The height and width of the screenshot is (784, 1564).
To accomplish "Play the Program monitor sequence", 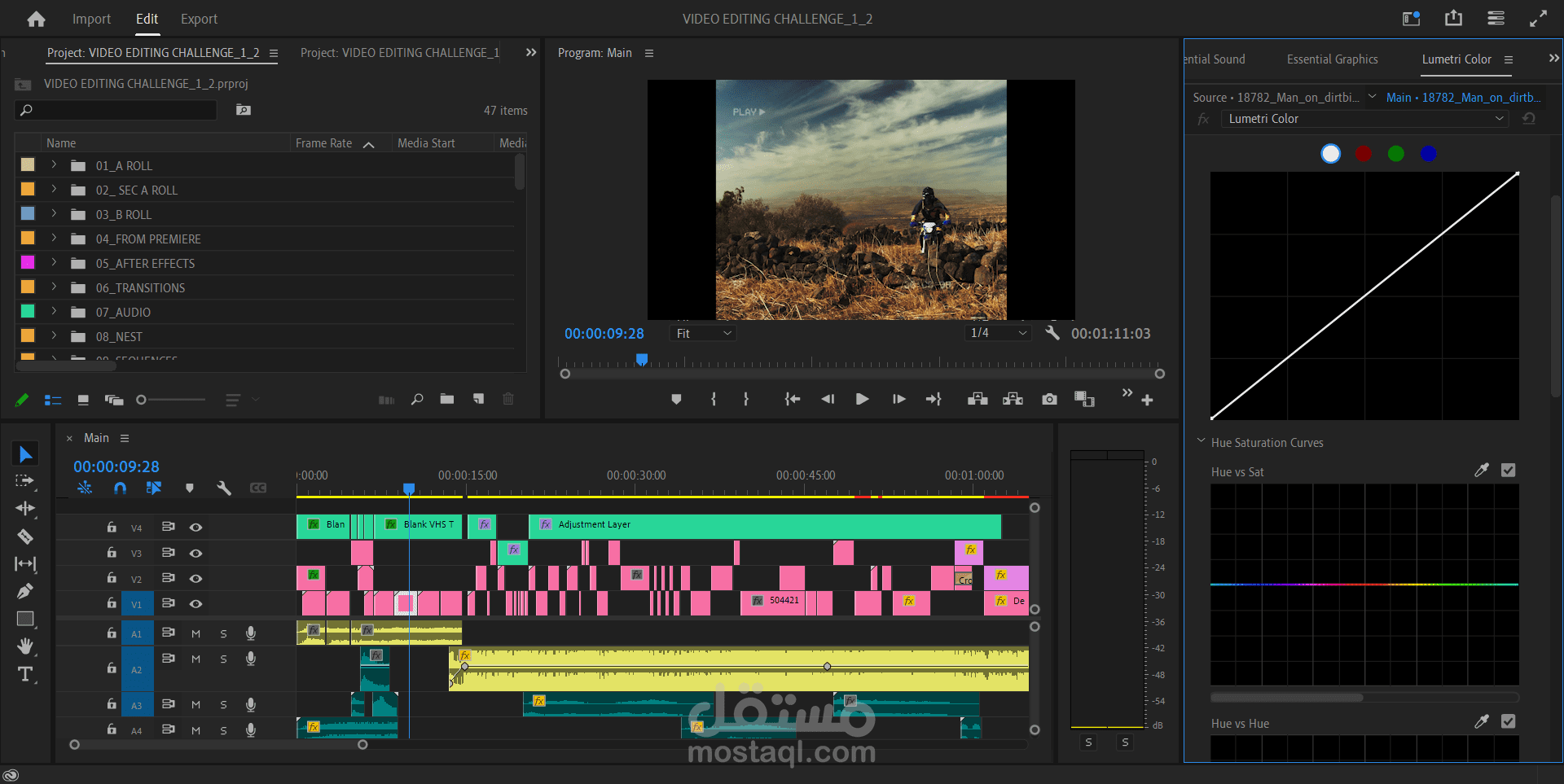I will (x=862, y=399).
